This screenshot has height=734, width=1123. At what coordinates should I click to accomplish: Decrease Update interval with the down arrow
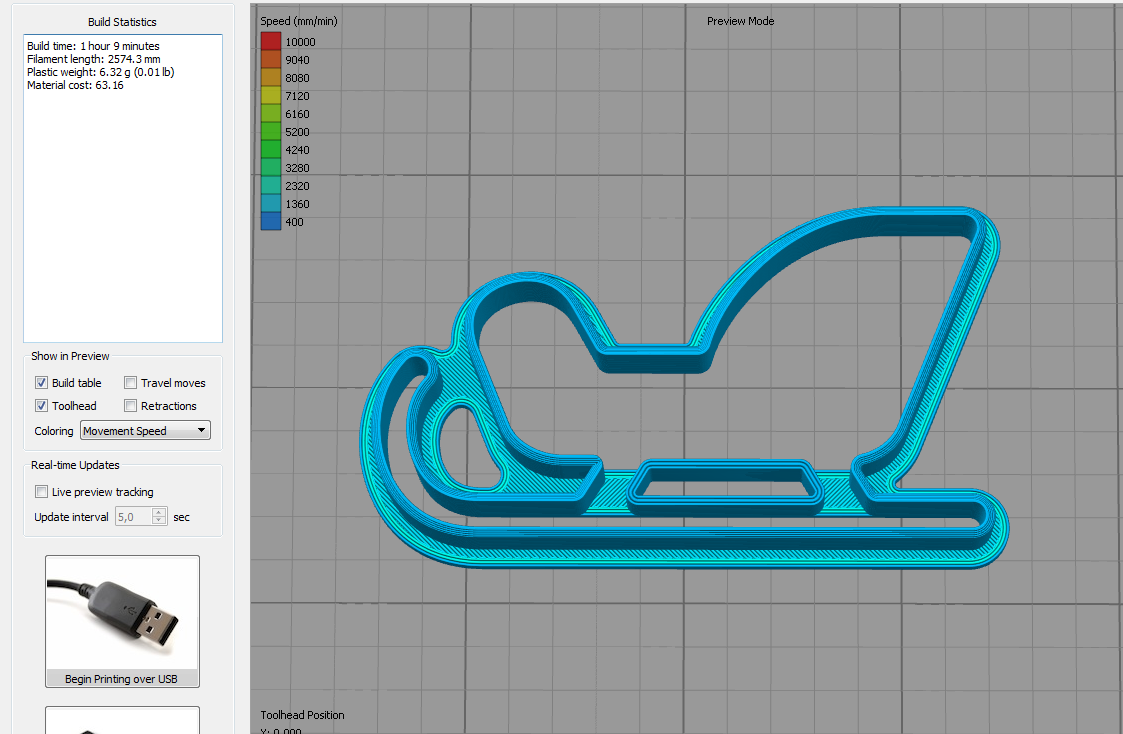click(158, 521)
